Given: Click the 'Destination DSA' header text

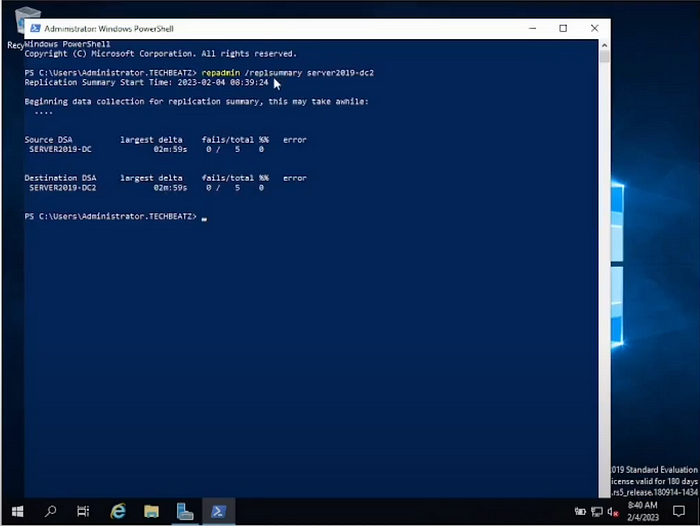Looking at the screenshot, I should [x=60, y=178].
